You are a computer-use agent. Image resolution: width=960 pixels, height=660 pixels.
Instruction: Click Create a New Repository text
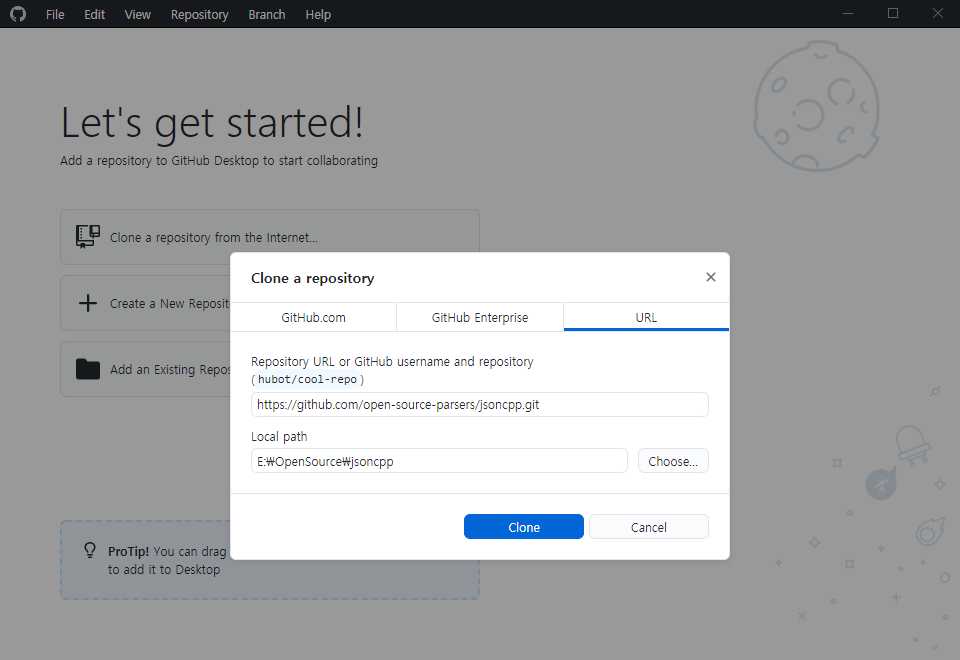click(x=170, y=304)
